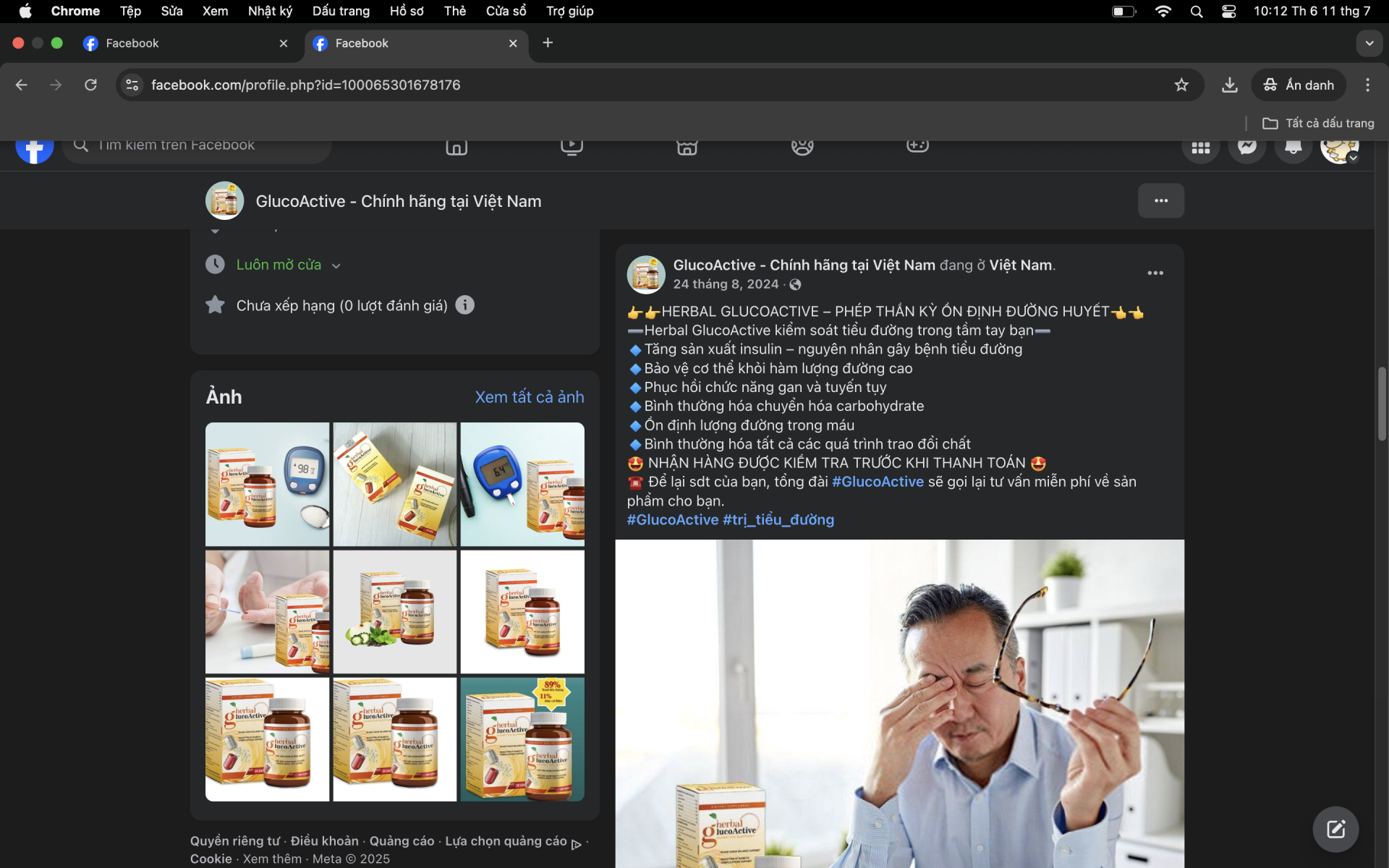
Task: Click the Wi-Fi status icon in menu bar
Action: (x=1163, y=12)
